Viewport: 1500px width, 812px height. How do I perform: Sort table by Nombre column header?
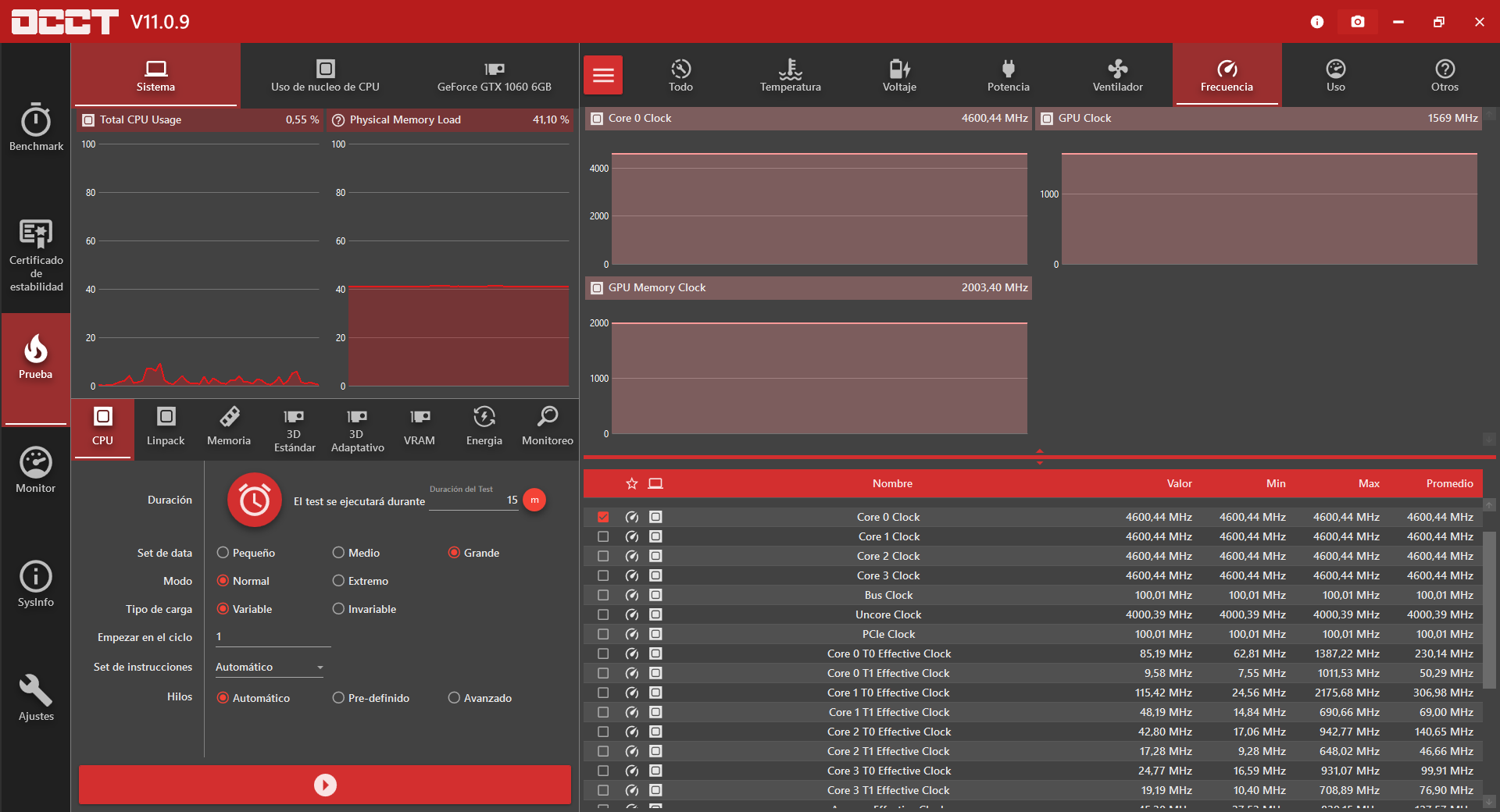tap(892, 483)
